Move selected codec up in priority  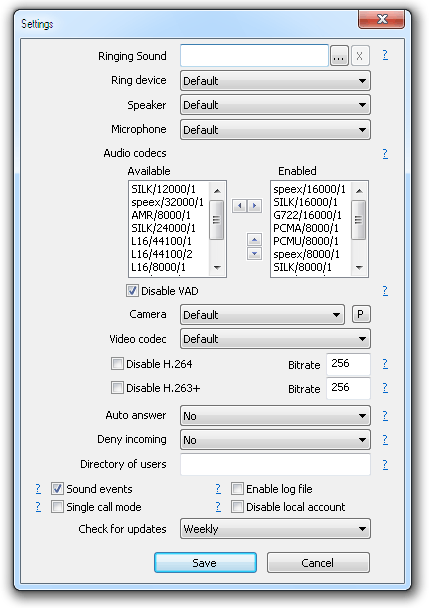point(254,240)
